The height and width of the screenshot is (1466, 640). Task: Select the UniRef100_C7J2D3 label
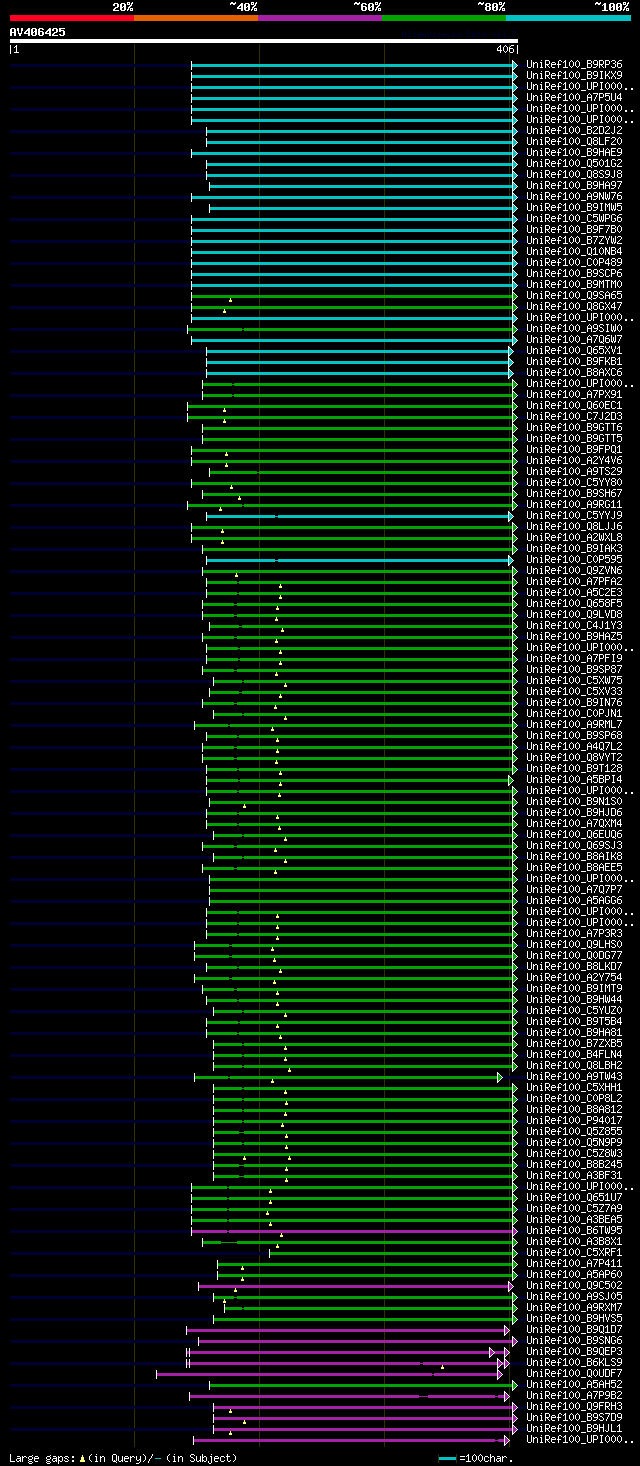(574, 416)
